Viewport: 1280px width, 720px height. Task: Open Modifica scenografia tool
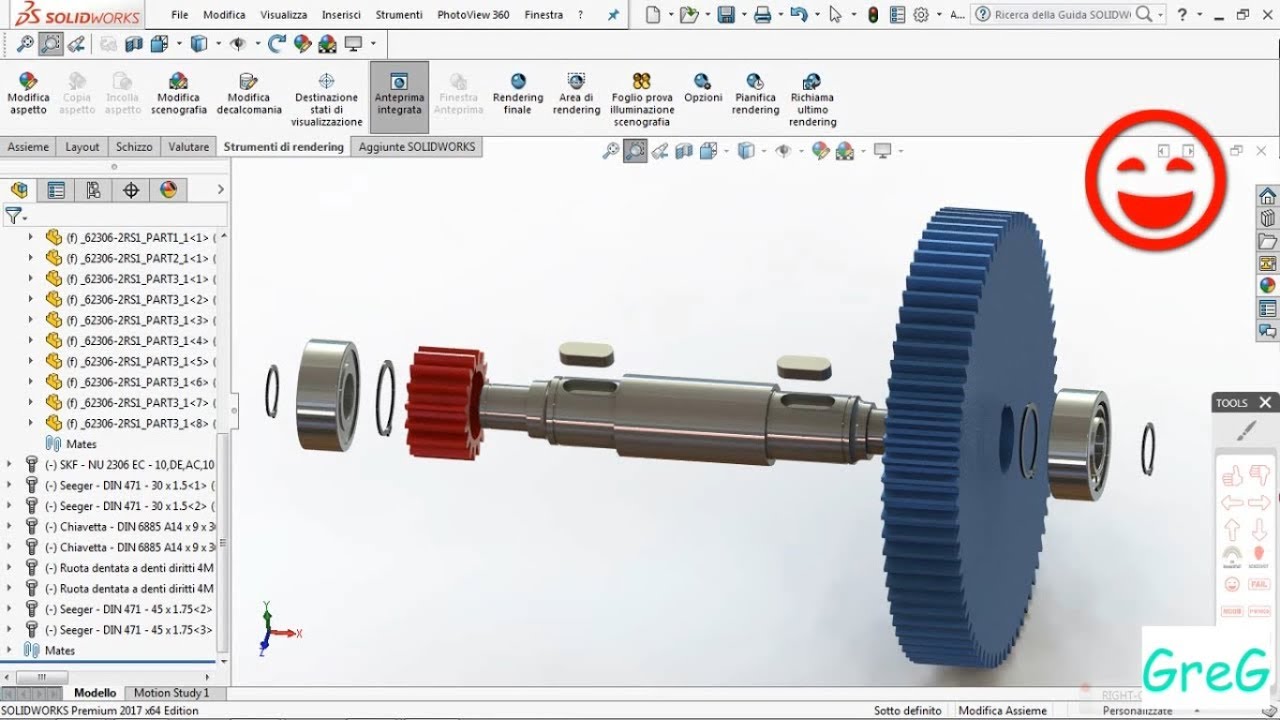pos(179,94)
